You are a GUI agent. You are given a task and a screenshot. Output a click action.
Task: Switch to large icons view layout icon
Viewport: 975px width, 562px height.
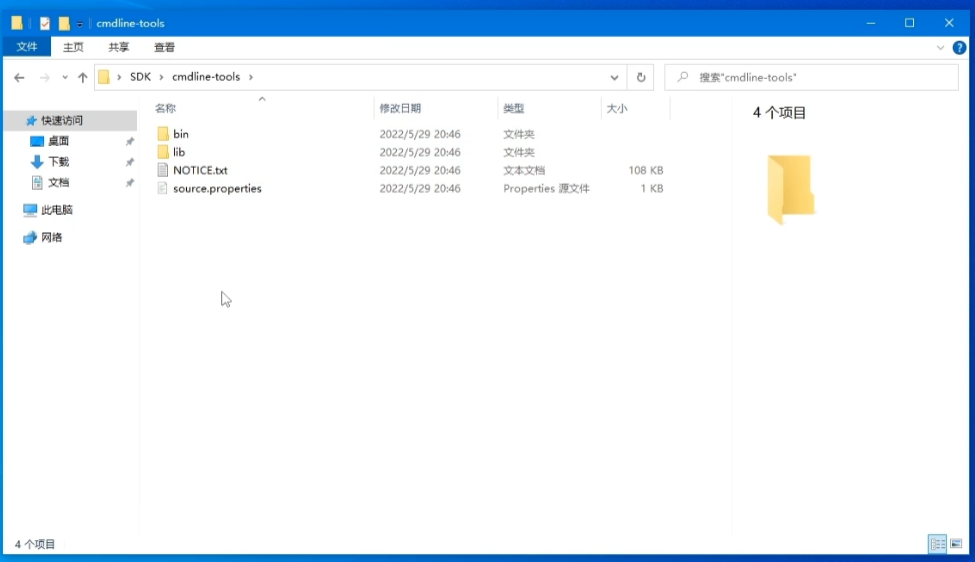pyautogui.click(x=956, y=544)
